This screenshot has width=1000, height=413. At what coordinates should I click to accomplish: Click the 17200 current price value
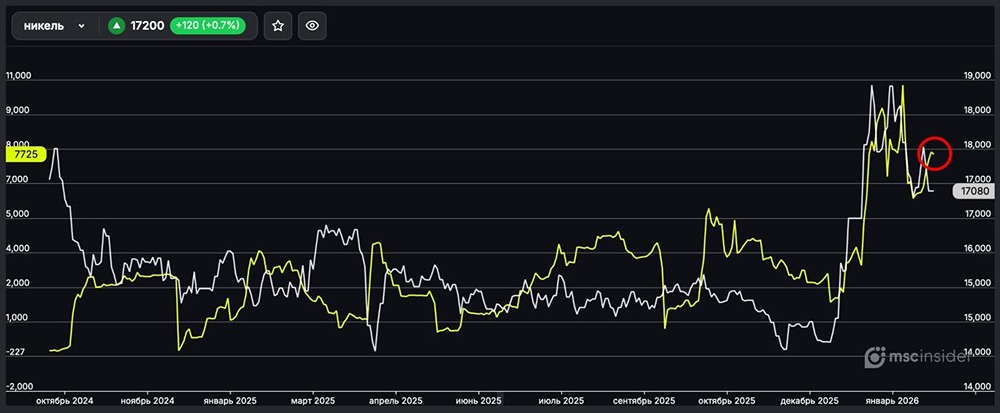(147, 26)
